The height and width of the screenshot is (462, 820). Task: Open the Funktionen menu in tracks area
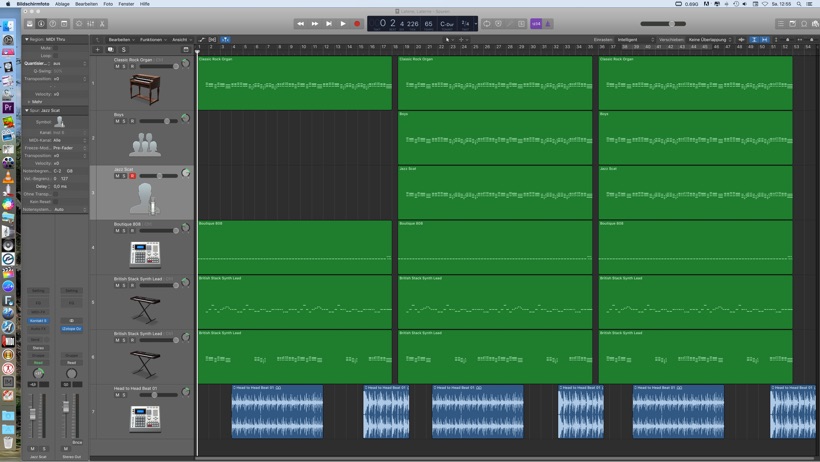(x=153, y=40)
